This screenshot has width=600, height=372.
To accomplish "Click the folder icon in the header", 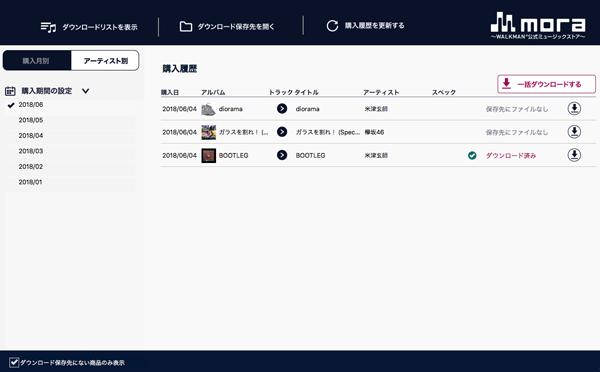I will point(186,26).
